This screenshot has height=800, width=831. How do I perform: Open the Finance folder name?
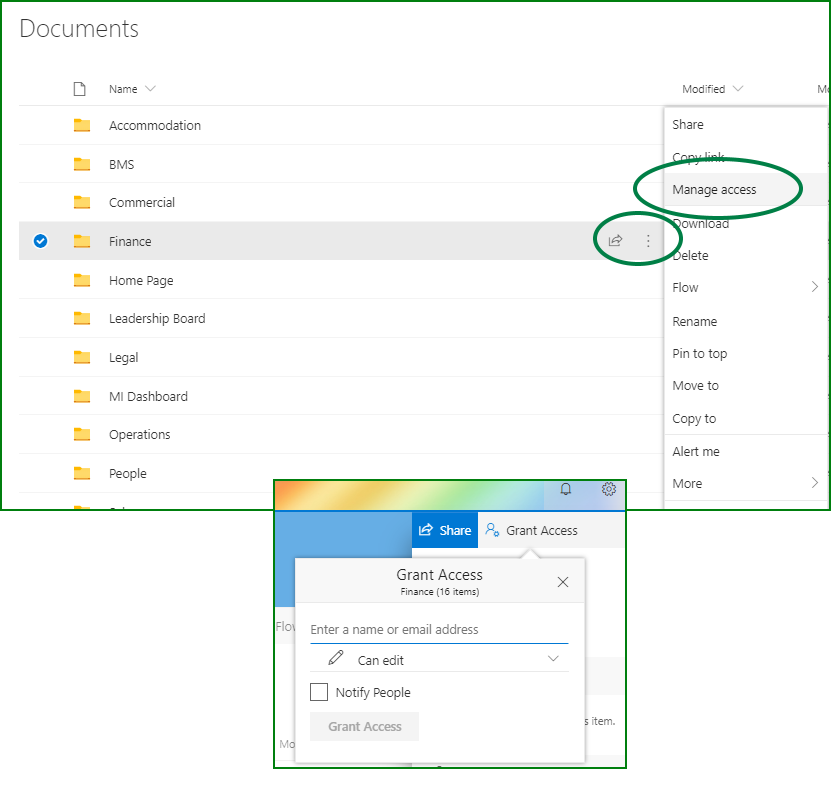[130, 242]
